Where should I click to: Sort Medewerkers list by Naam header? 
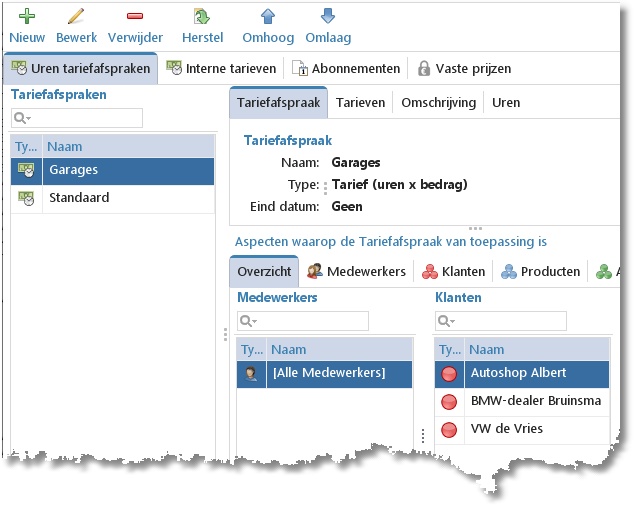coord(339,349)
